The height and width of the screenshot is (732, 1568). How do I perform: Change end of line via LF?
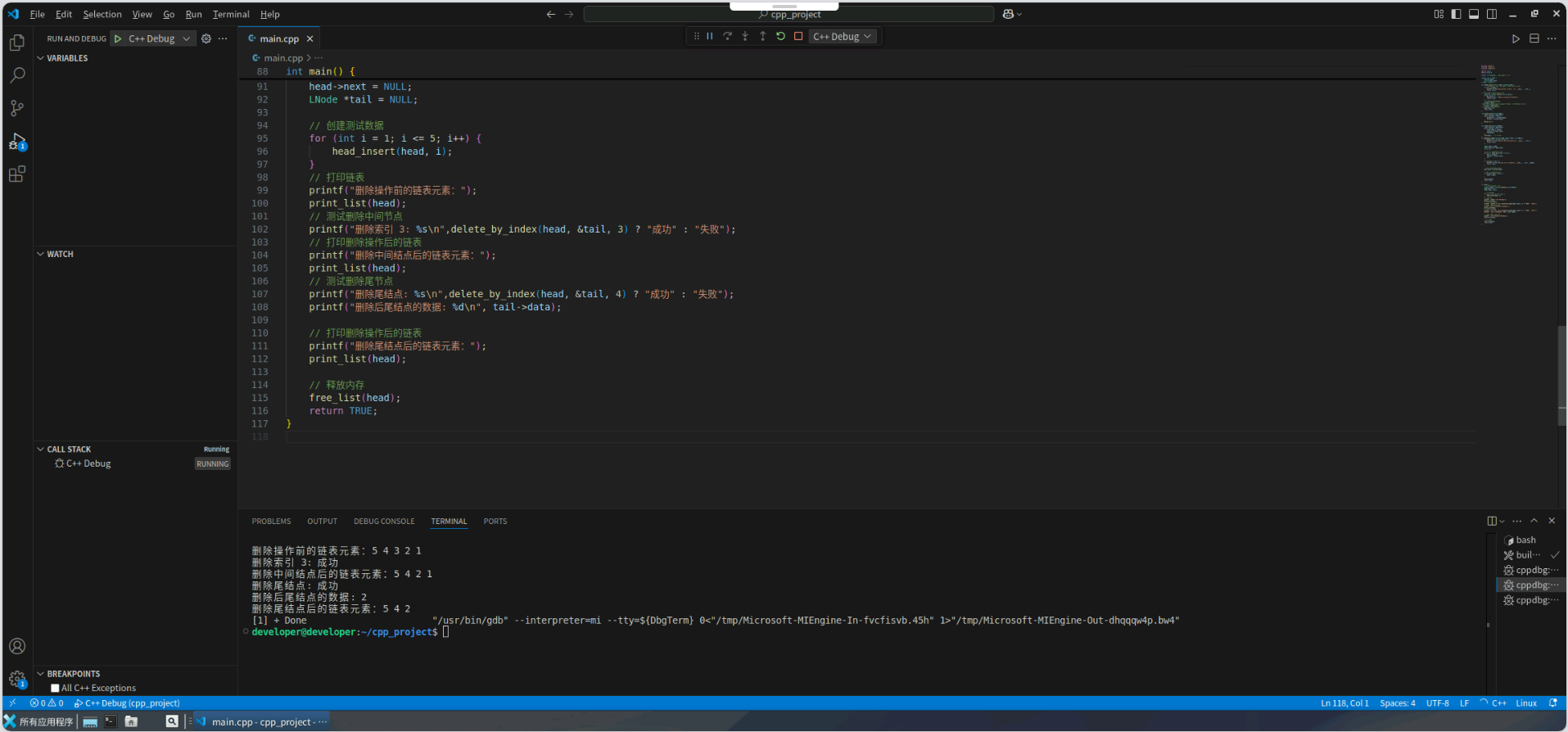(1464, 703)
